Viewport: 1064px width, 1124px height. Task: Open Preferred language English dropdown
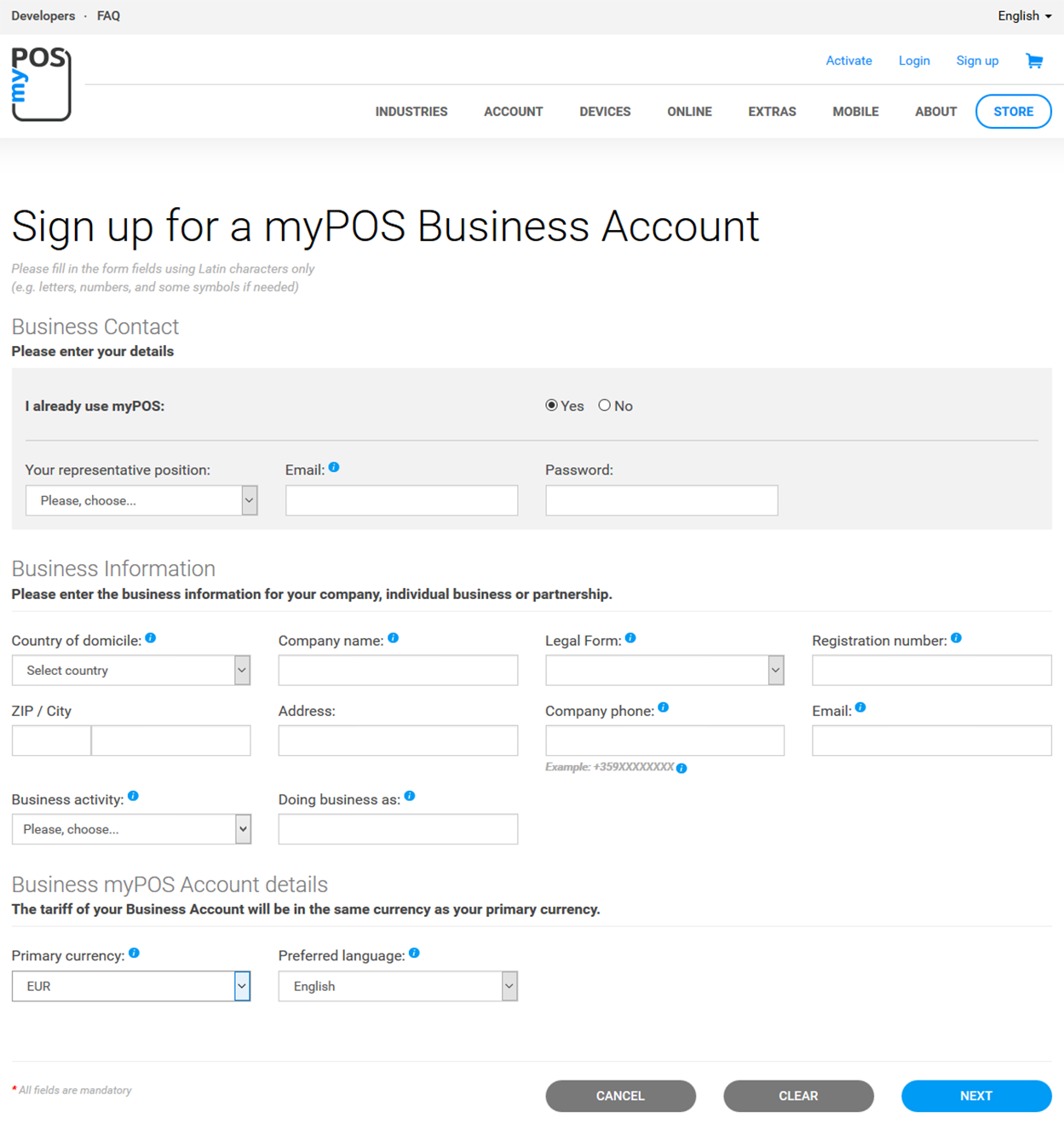click(398, 986)
